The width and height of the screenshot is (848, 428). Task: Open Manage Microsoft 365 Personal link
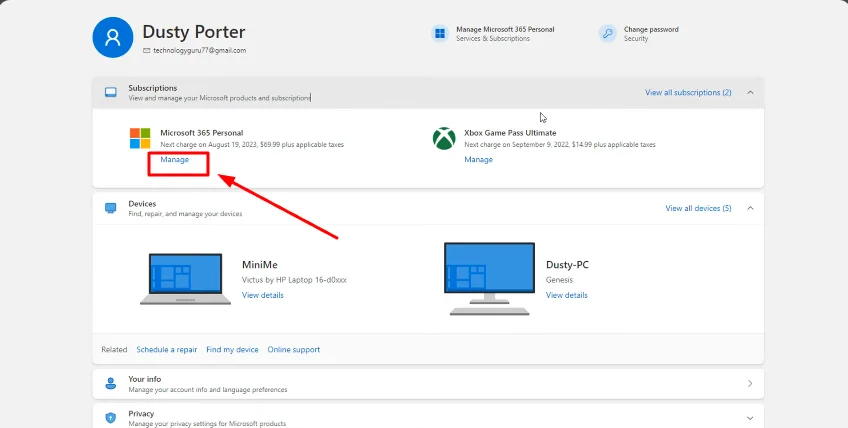pos(505,29)
